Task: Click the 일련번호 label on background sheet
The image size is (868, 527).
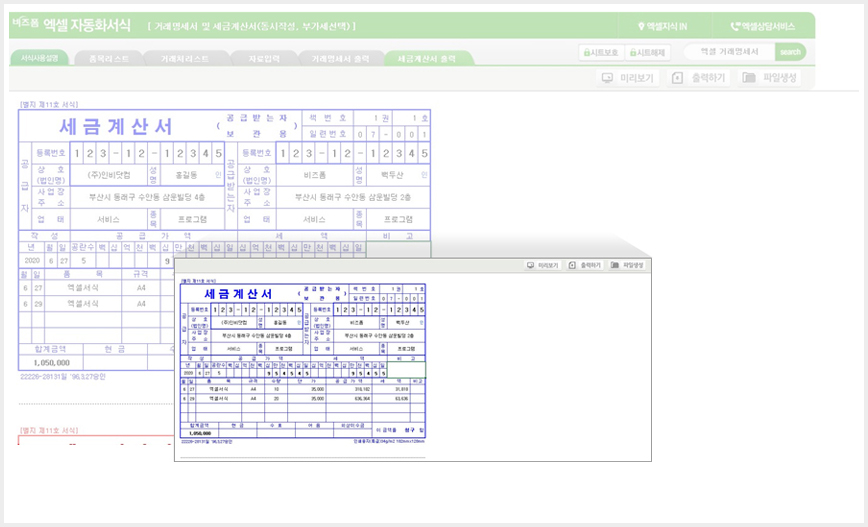Action: [x=328, y=134]
